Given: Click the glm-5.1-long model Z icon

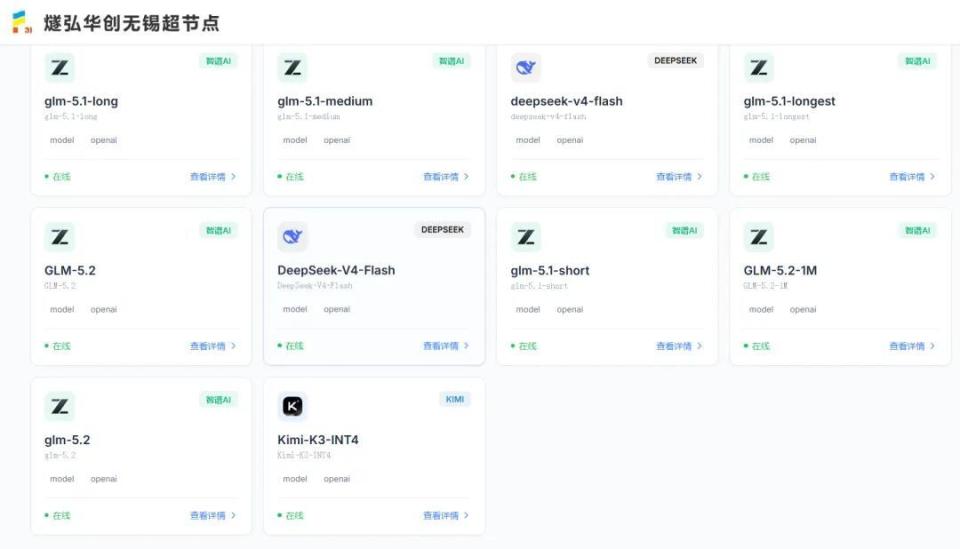Looking at the screenshot, I should click(59, 67).
